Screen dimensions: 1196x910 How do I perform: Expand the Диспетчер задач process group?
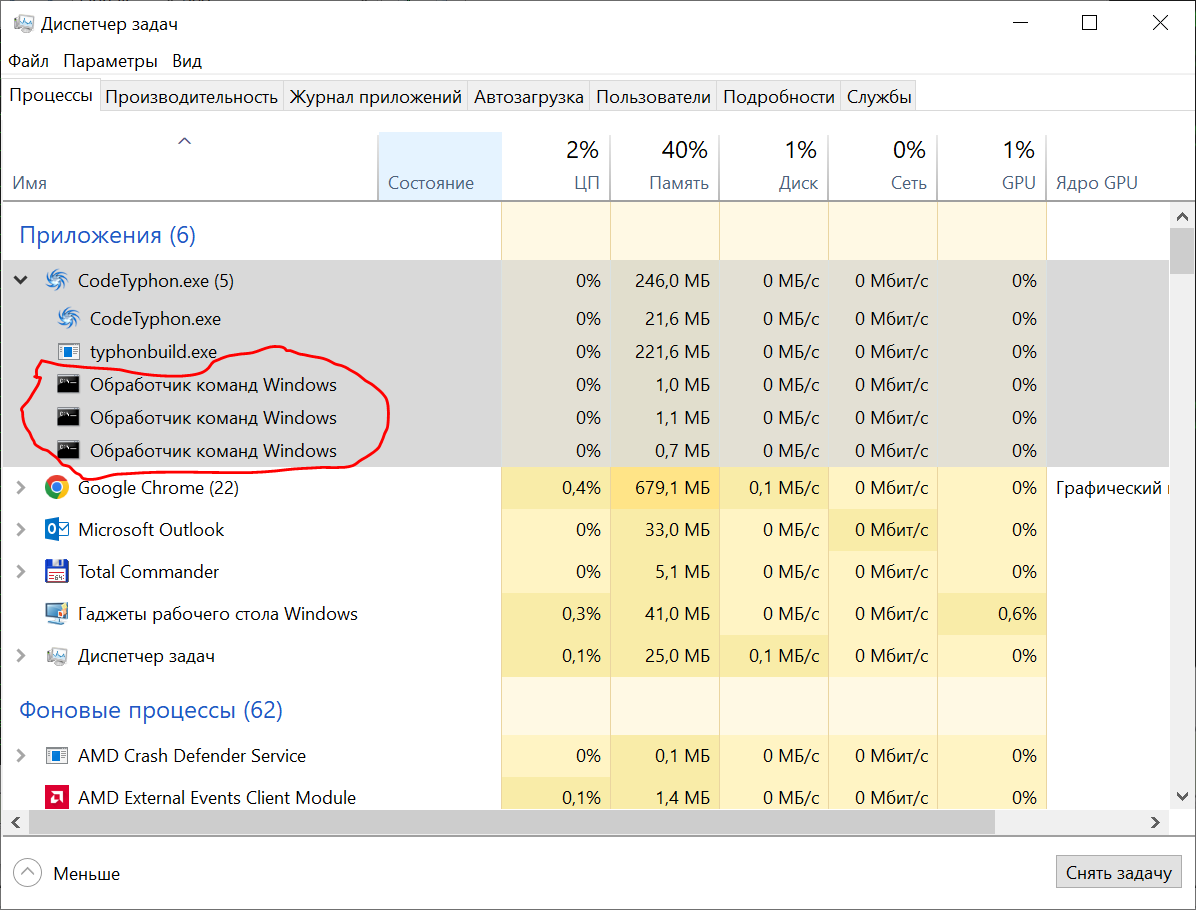click(21, 656)
